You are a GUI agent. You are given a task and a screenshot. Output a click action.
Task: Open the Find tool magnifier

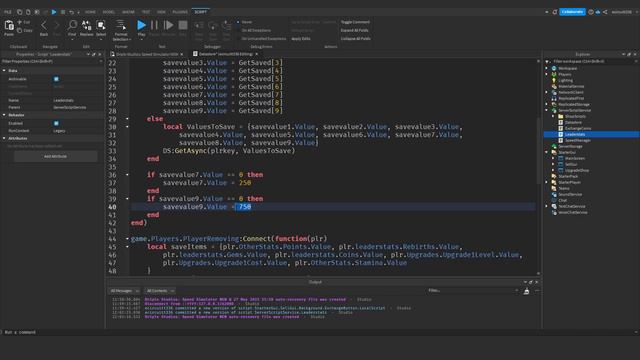[x=72, y=26]
